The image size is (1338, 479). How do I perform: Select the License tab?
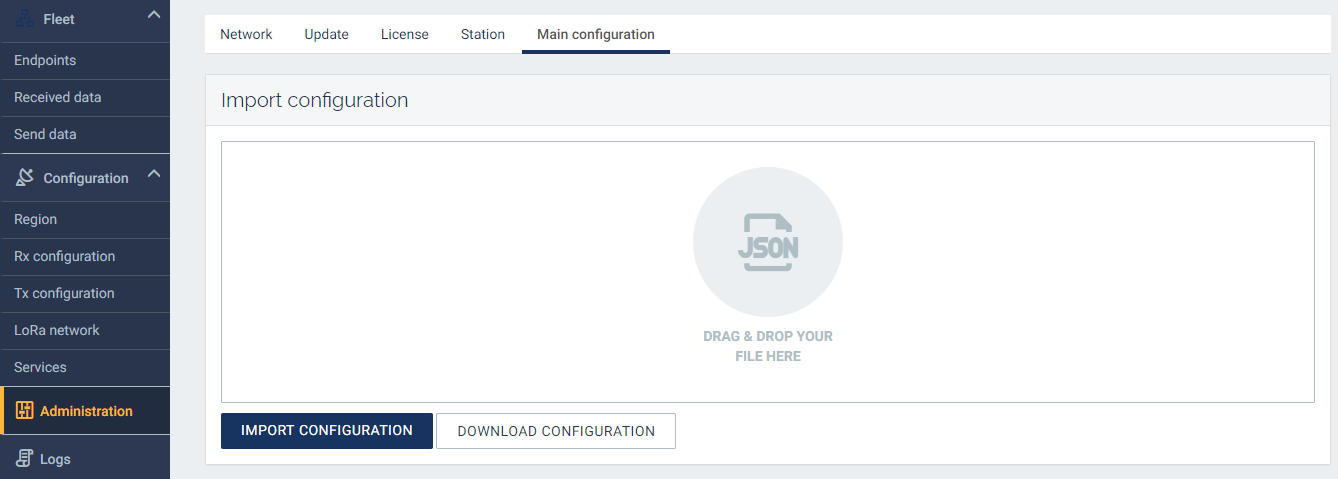[x=404, y=34]
